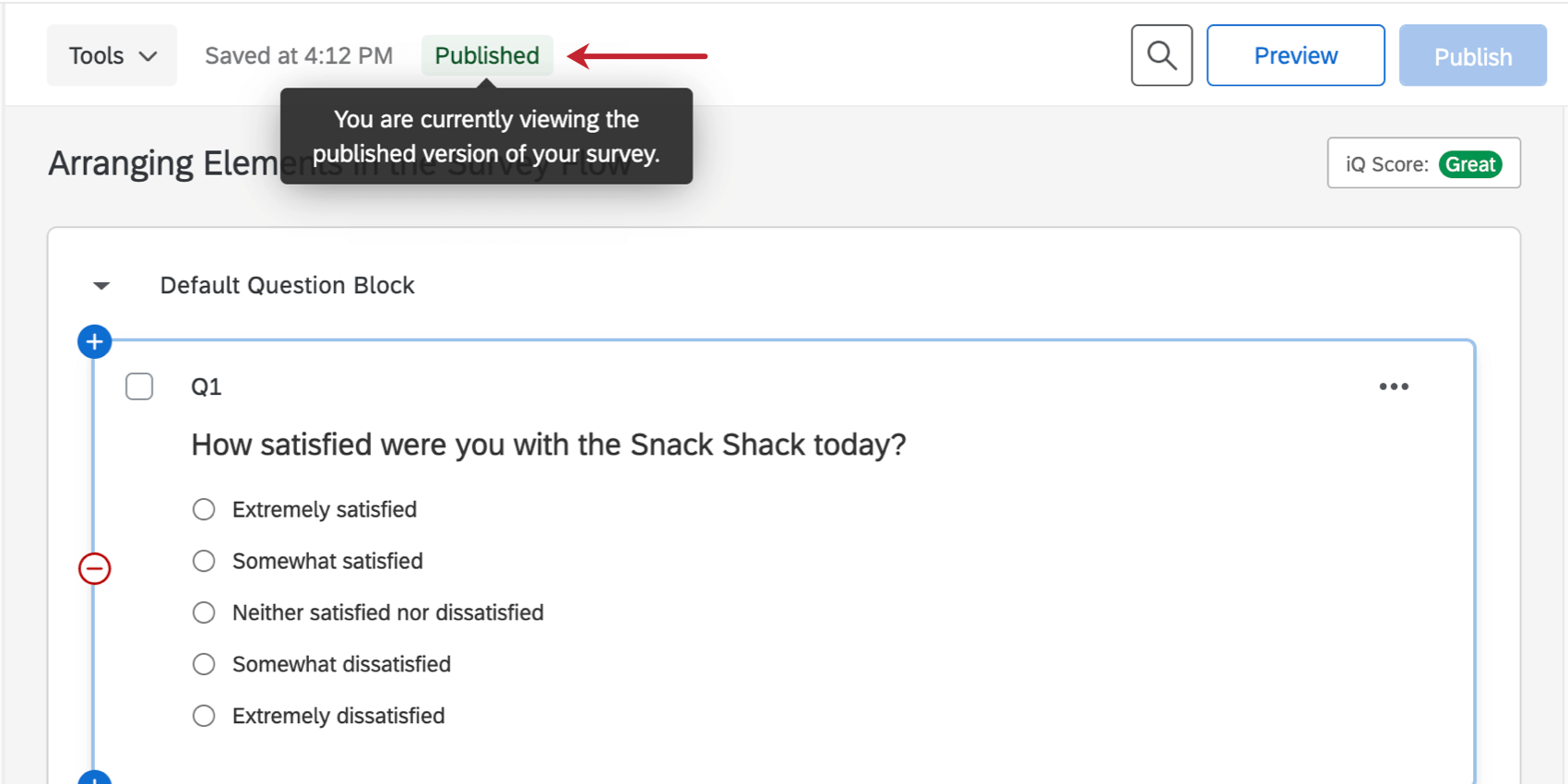
Task: Click the Default Question Block title
Action: 286,285
